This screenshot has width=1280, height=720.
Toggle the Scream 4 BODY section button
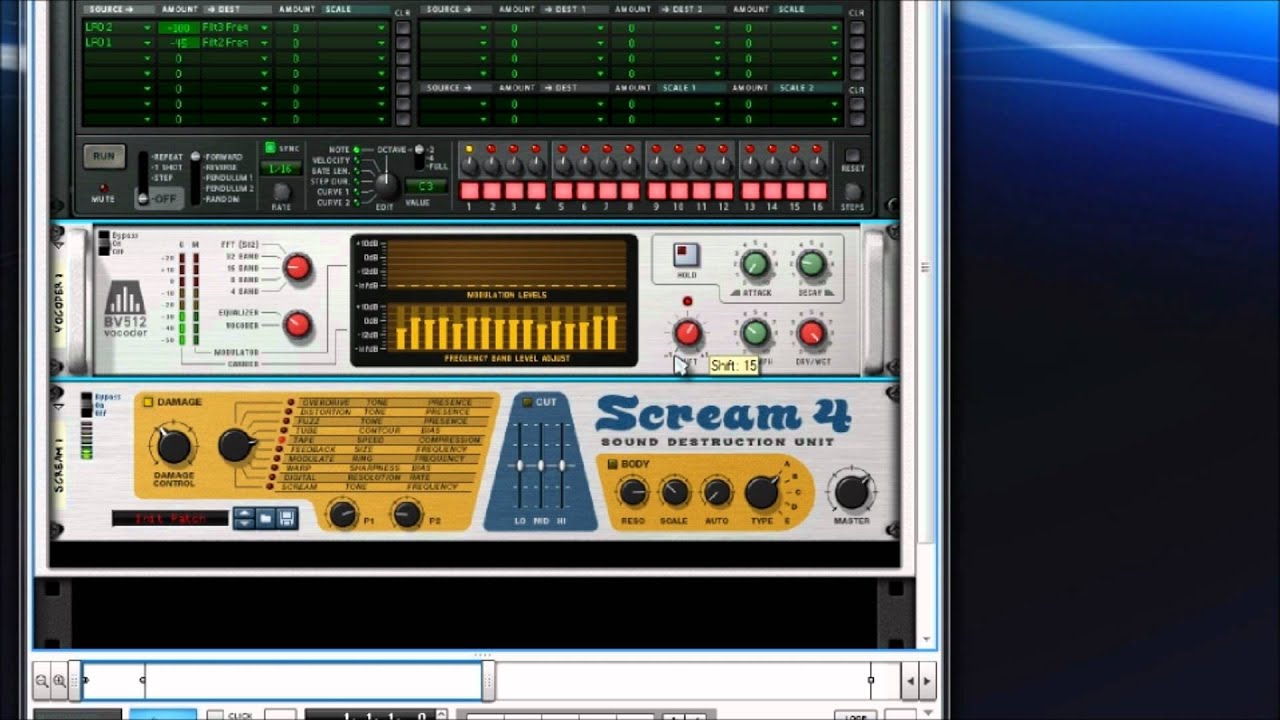pyautogui.click(x=612, y=464)
